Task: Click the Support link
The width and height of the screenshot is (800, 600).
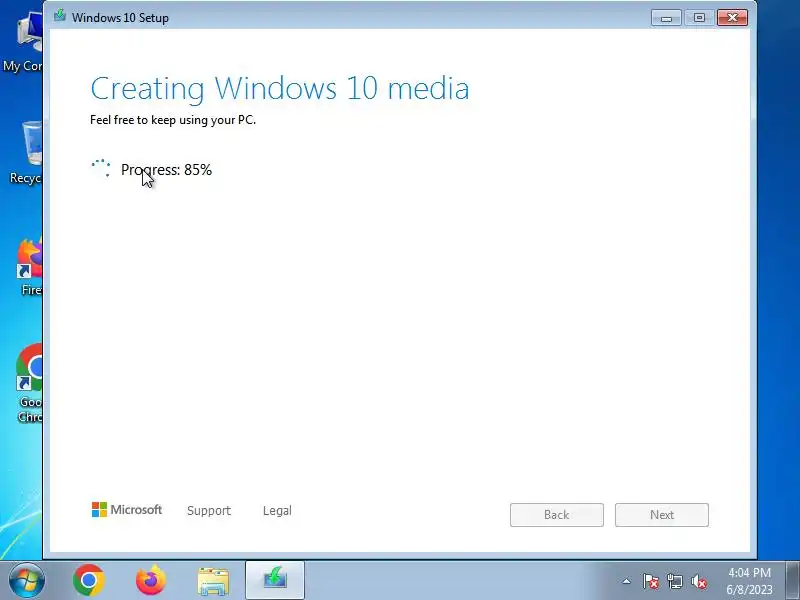Action: coord(209,511)
